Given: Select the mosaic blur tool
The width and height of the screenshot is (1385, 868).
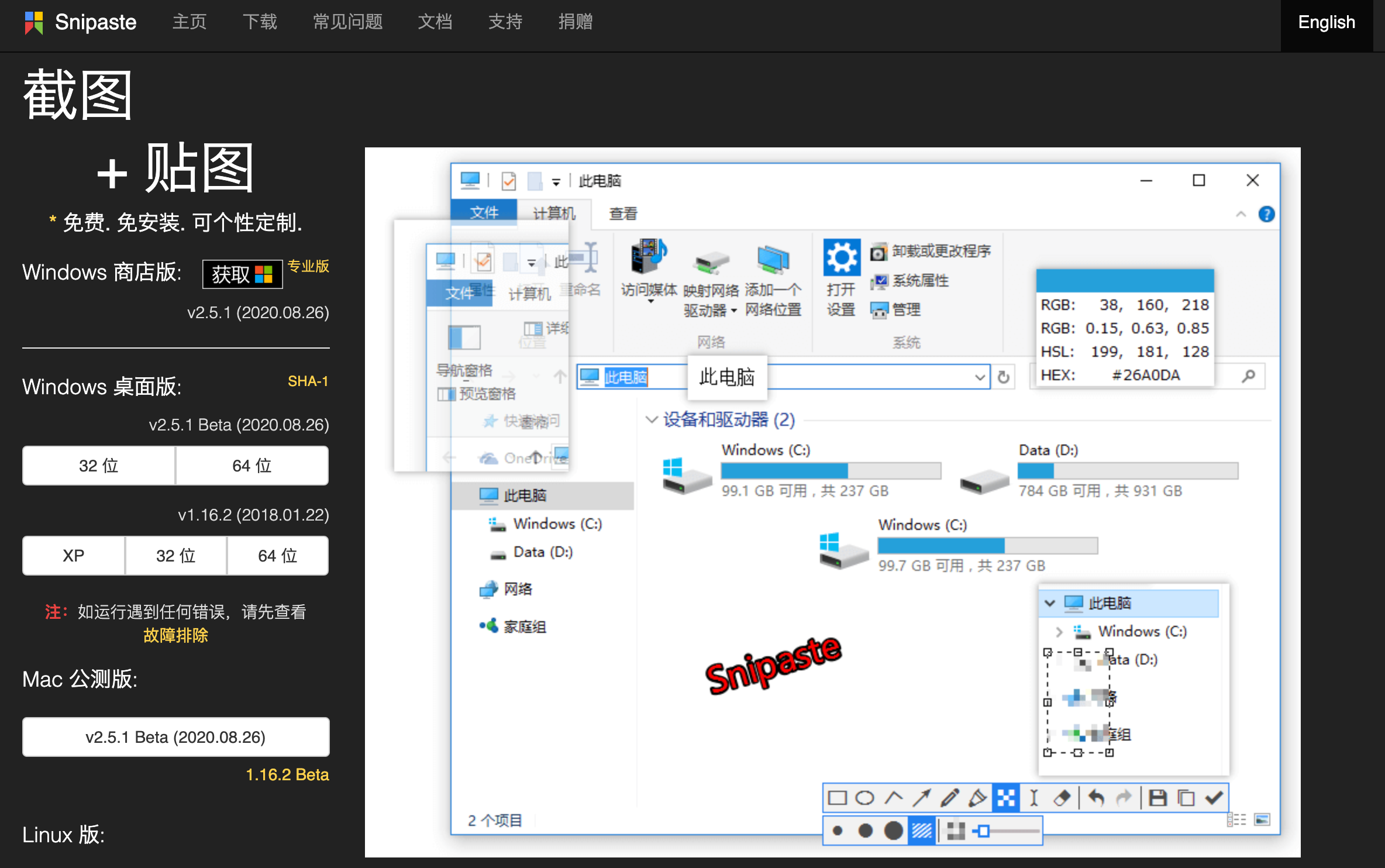Looking at the screenshot, I should 1006,798.
